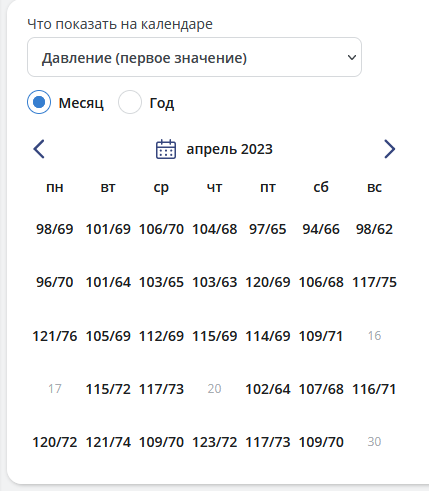429x491 pixels.
Task: Open the reading 102/64 day cell
Action: tap(268, 389)
